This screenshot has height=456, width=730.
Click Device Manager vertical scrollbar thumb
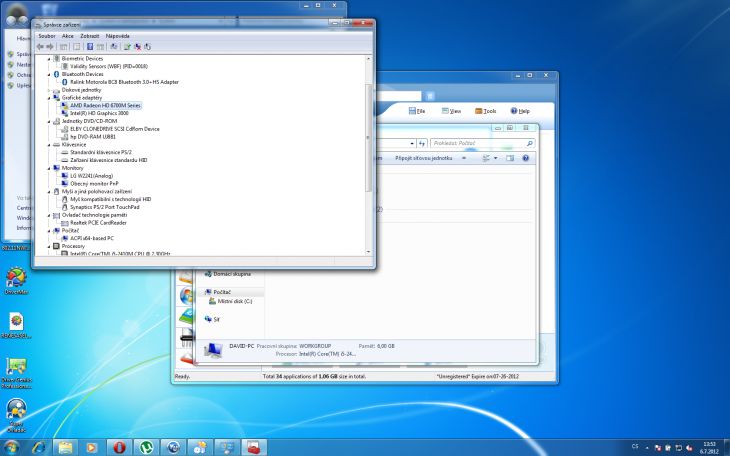[x=368, y=137]
